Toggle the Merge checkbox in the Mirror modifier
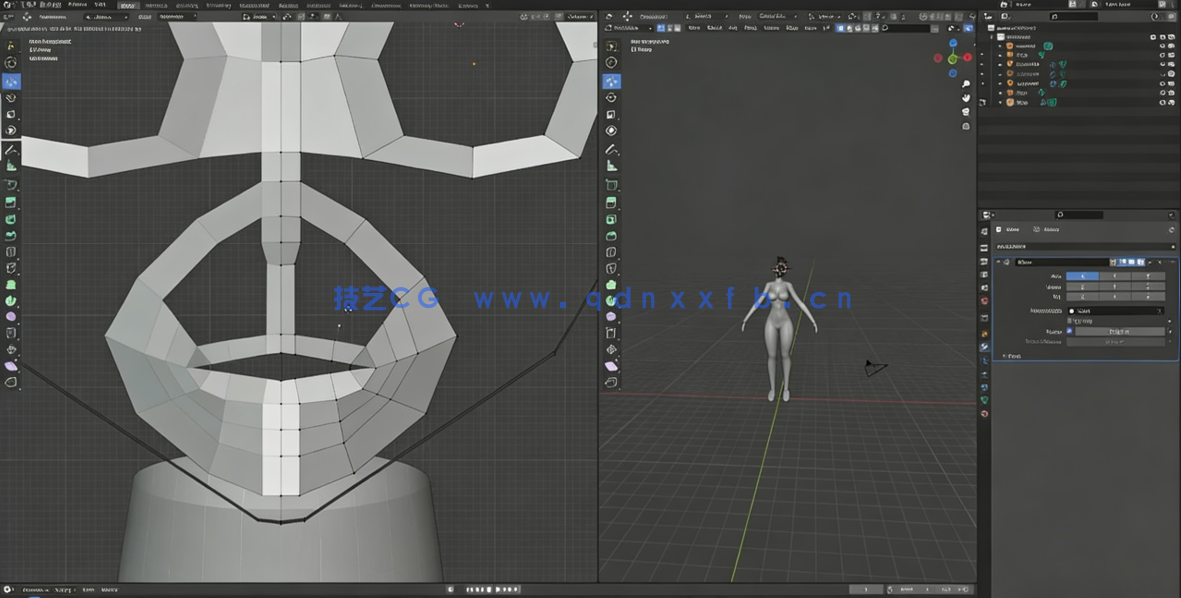Viewport: 1181px width, 598px height. (1070, 331)
